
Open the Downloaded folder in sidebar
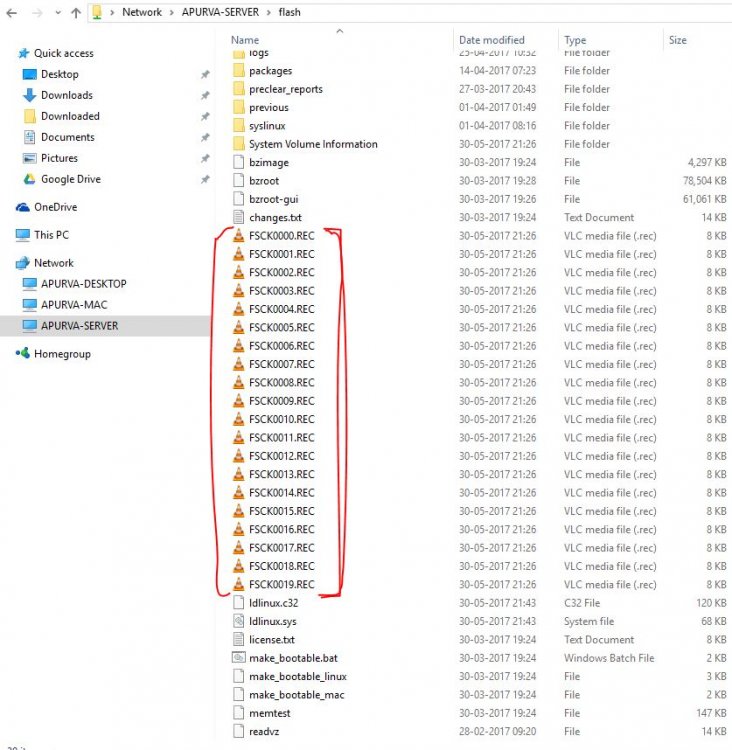(70, 116)
